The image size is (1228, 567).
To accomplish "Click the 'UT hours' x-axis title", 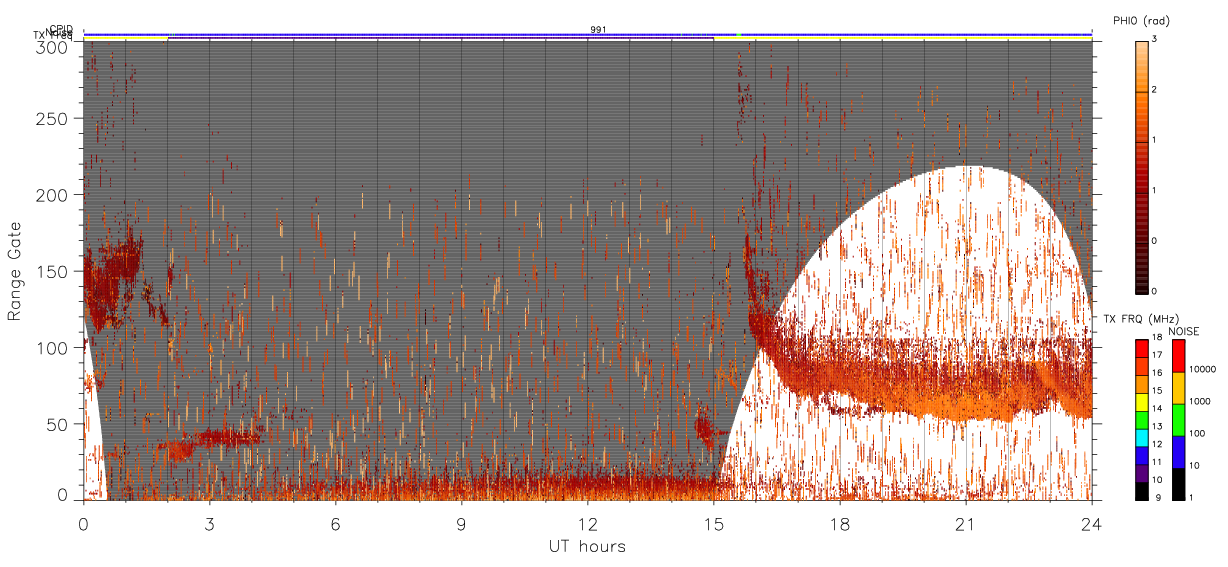I will click(x=587, y=547).
